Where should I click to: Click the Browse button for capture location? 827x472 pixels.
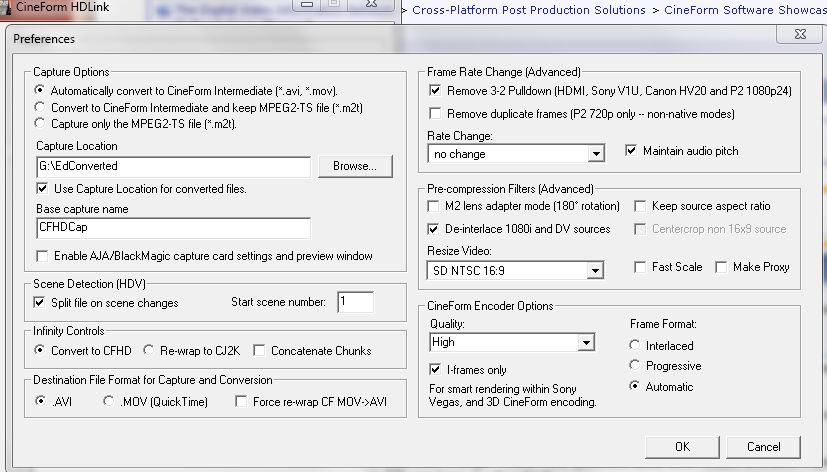click(355, 166)
